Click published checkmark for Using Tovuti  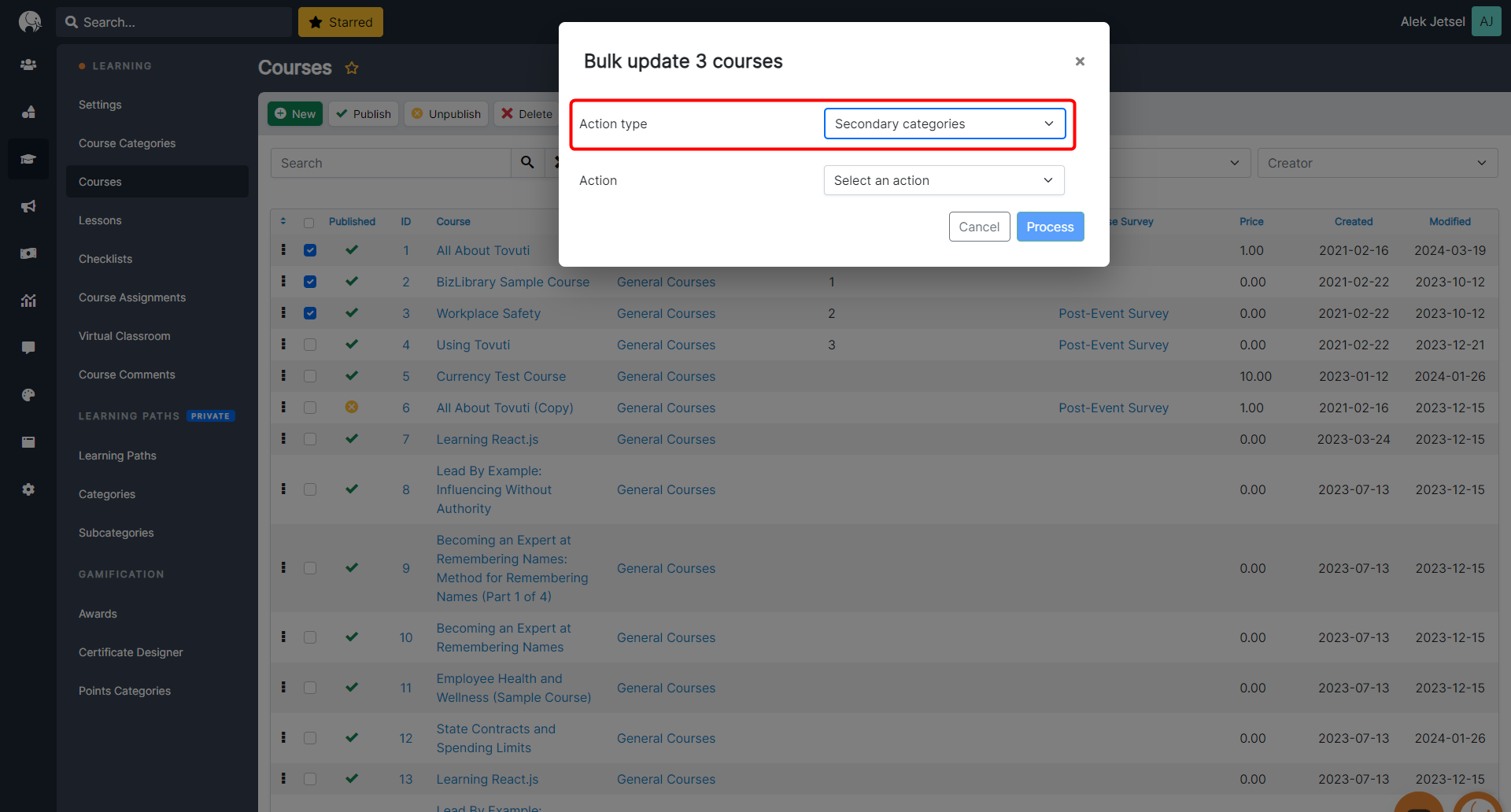pyautogui.click(x=352, y=344)
